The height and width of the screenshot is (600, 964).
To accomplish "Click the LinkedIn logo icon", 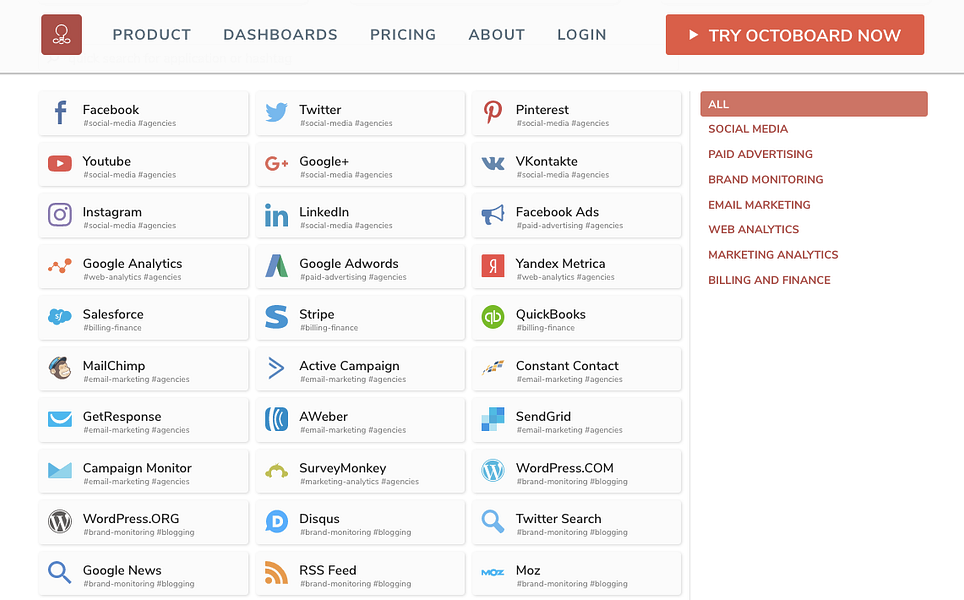I will coord(277,215).
